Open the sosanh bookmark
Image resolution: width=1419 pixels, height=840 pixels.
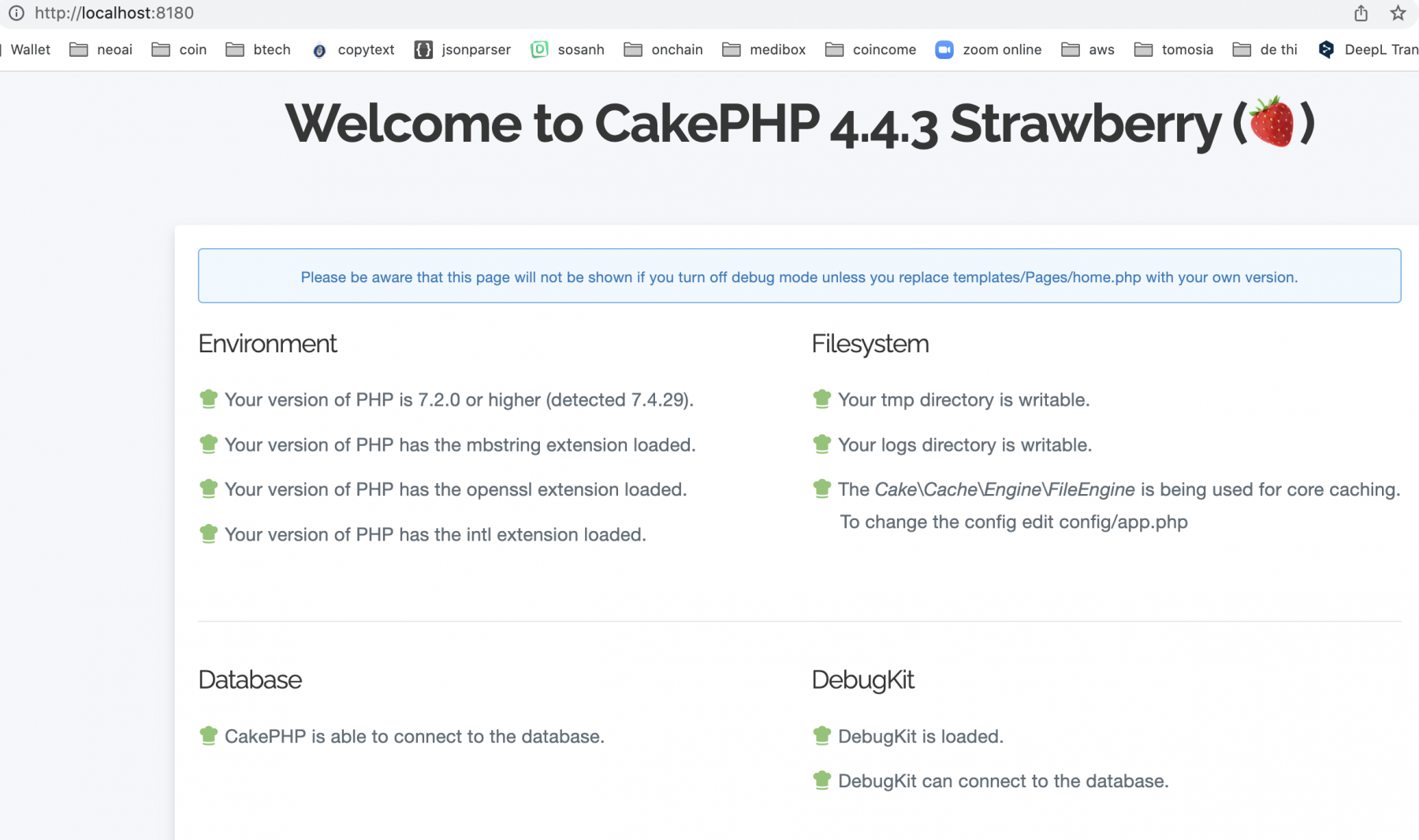[568, 50]
